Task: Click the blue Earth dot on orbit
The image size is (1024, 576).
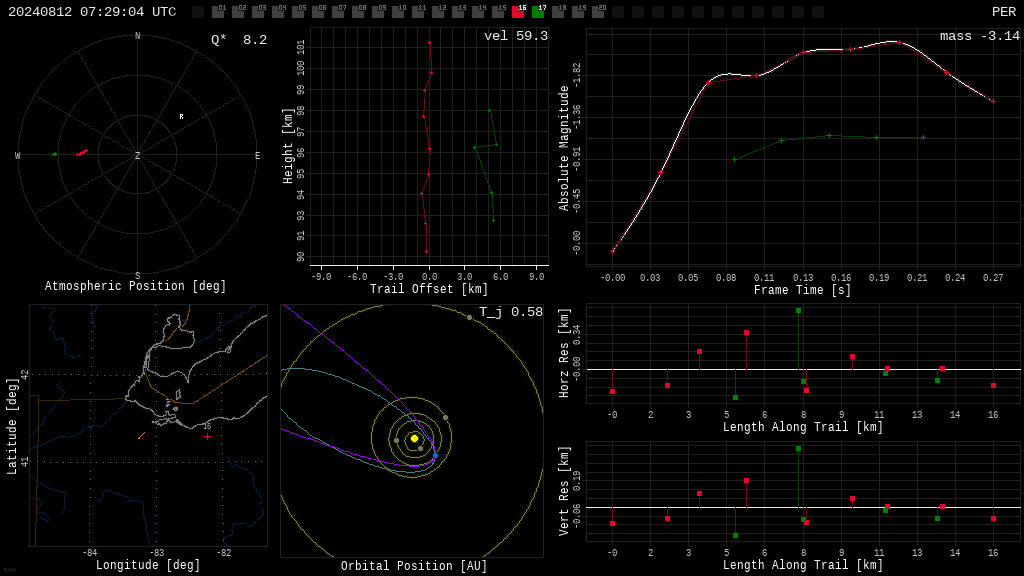Action: [436, 455]
